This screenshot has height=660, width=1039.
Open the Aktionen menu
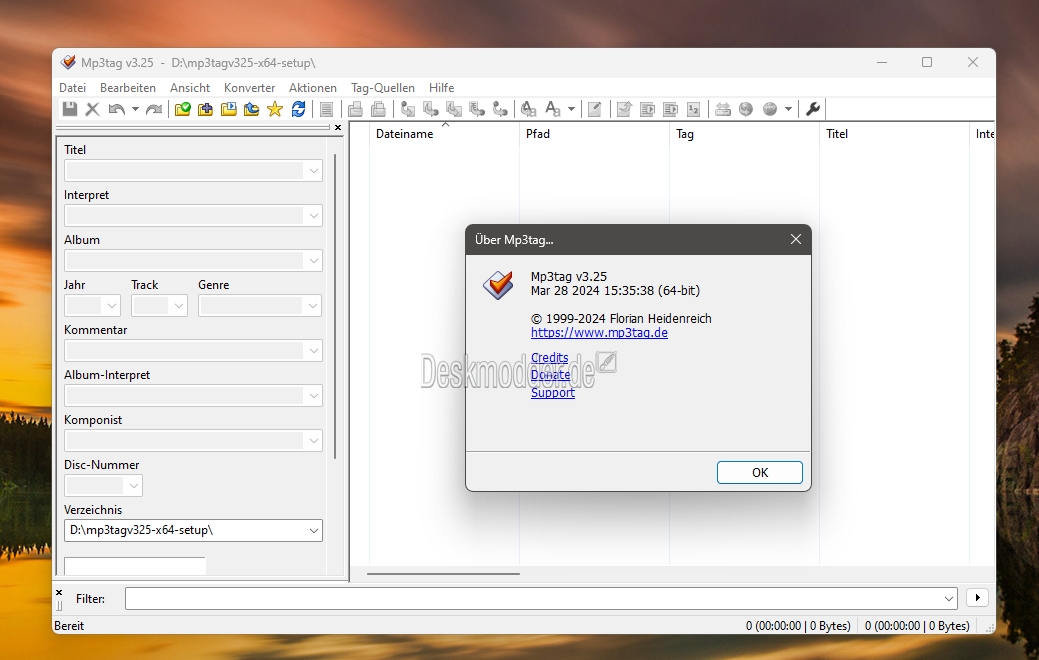pyautogui.click(x=313, y=87)
